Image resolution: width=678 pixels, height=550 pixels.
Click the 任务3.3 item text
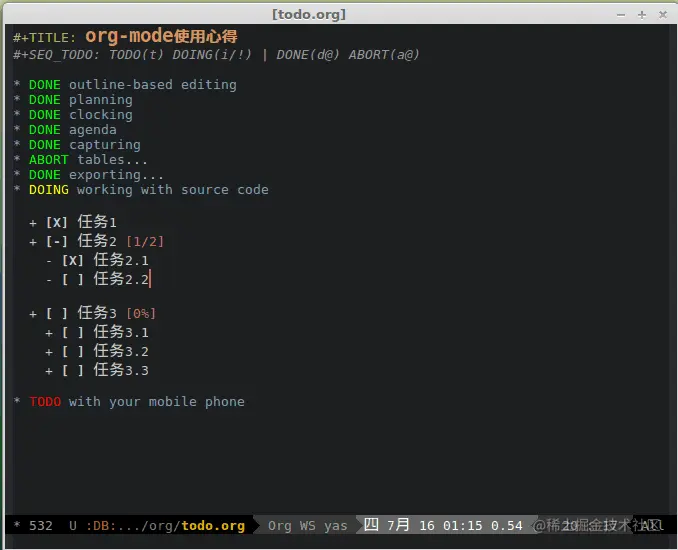pos(121,370)
